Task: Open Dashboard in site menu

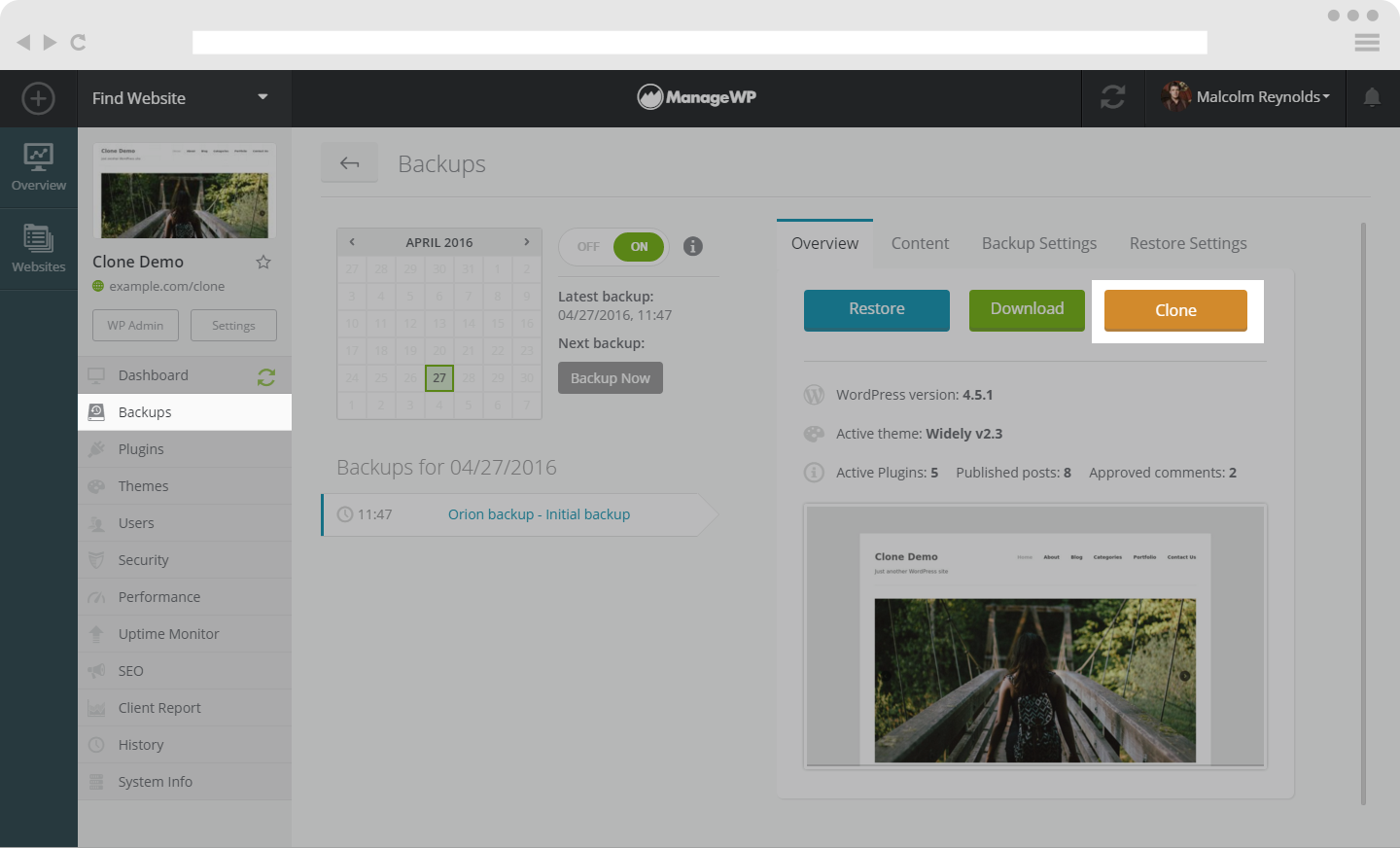Action: [x=185, y=375]
